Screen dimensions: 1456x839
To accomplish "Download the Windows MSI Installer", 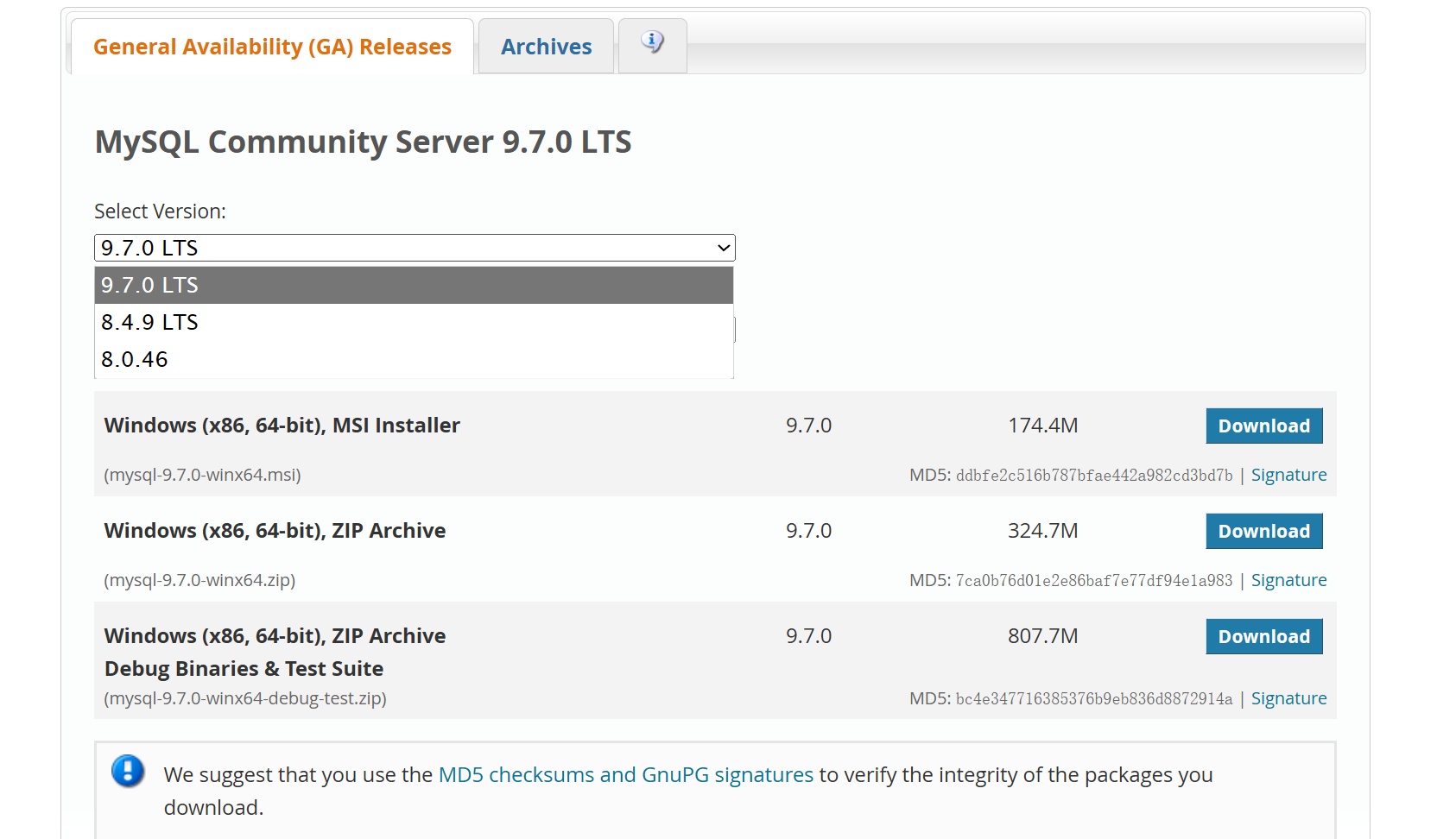I will click(x=1264, y=426).
